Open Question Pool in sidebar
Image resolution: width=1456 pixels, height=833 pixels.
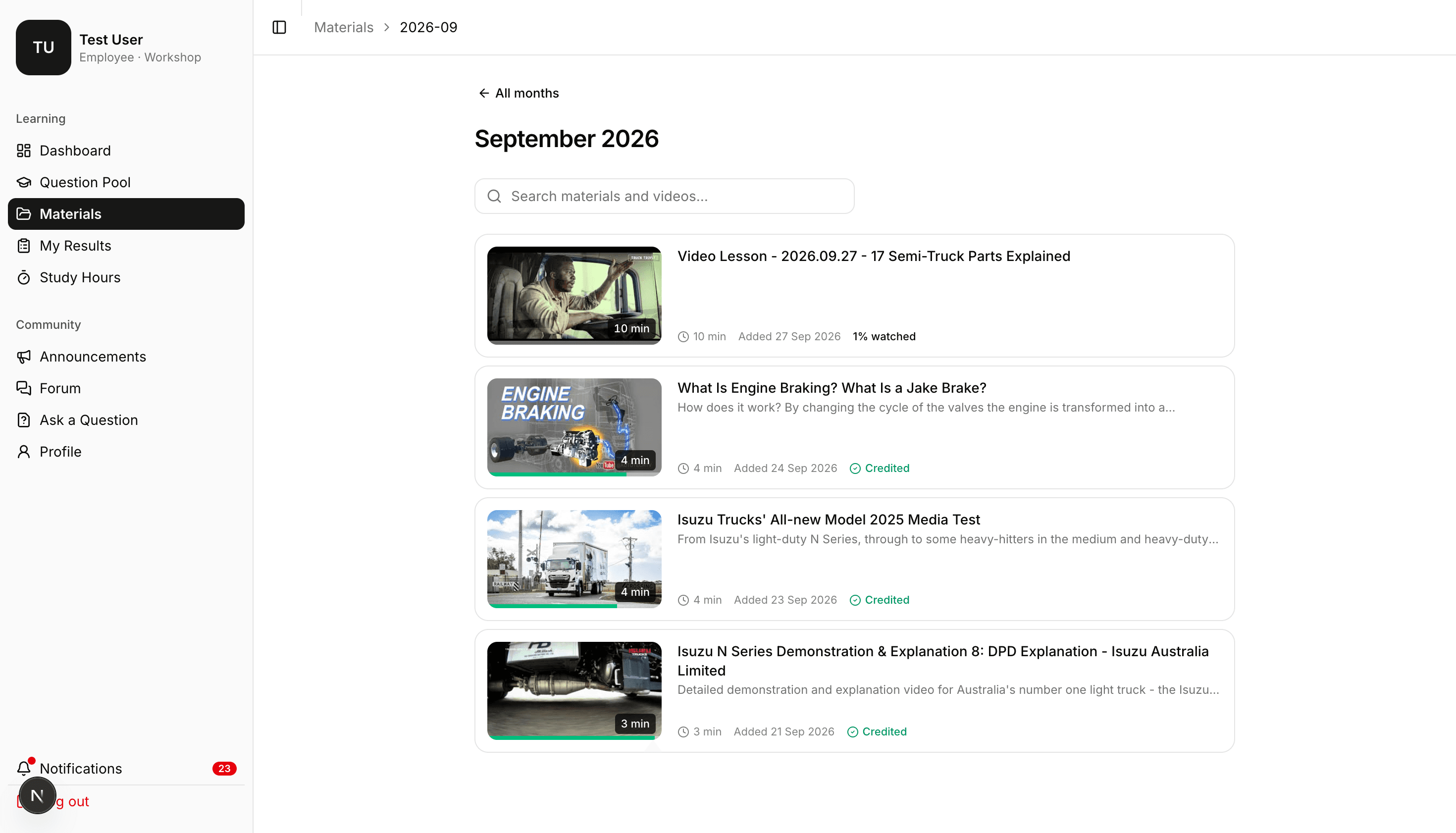(126, 183)
